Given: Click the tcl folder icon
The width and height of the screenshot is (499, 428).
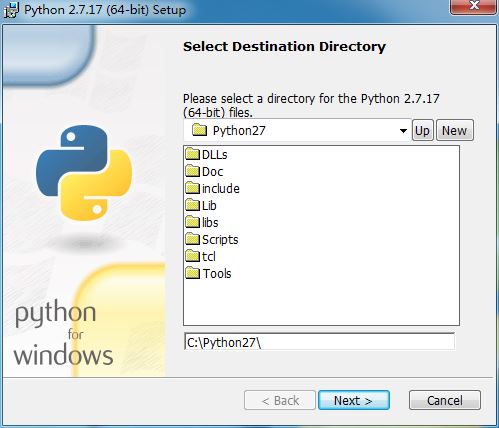Looking at the screenshot, I should pos(192,256).
